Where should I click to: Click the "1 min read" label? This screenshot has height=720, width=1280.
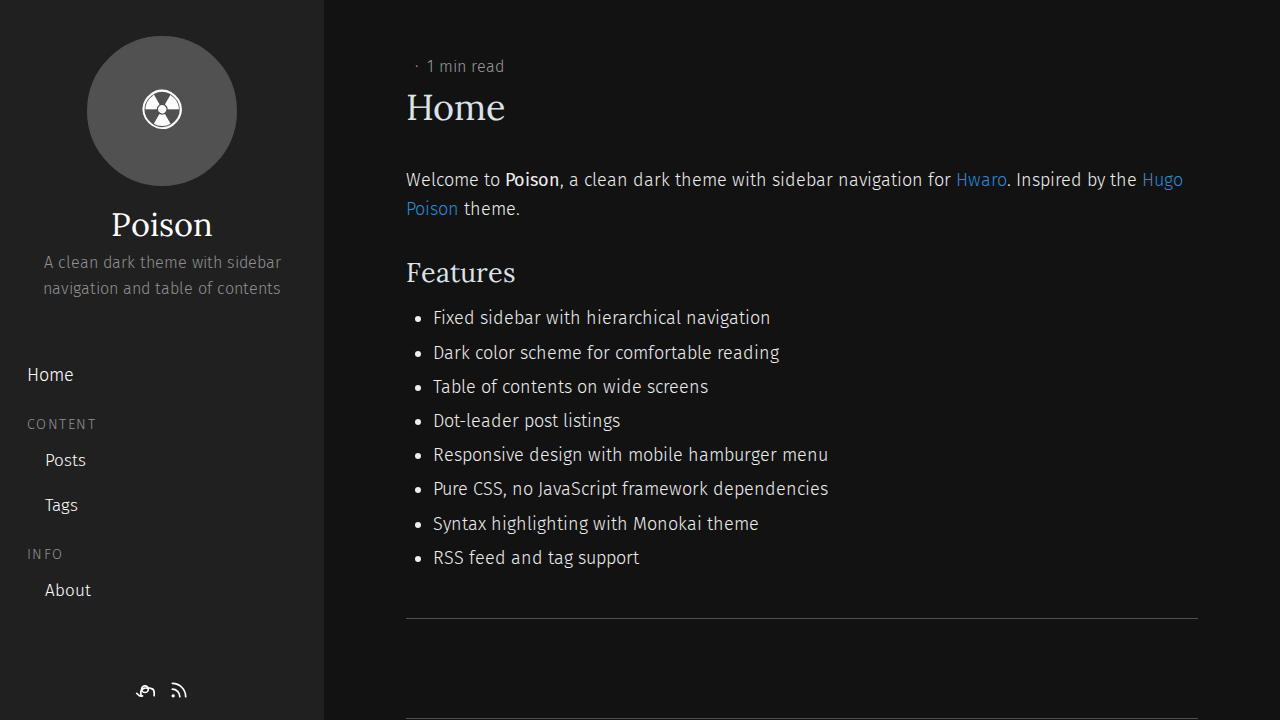click(x=465, y=67)
